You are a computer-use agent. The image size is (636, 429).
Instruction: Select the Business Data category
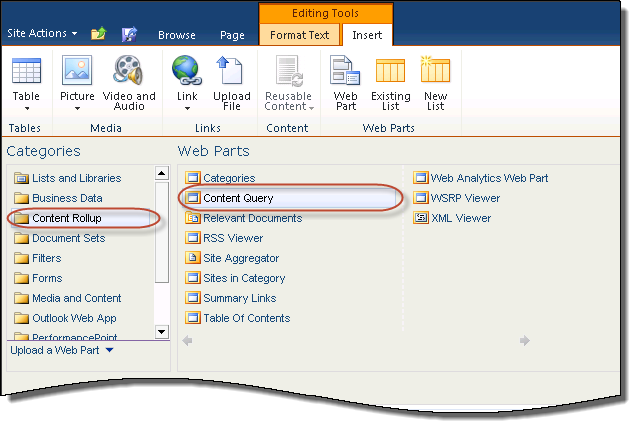click(58, 198)
